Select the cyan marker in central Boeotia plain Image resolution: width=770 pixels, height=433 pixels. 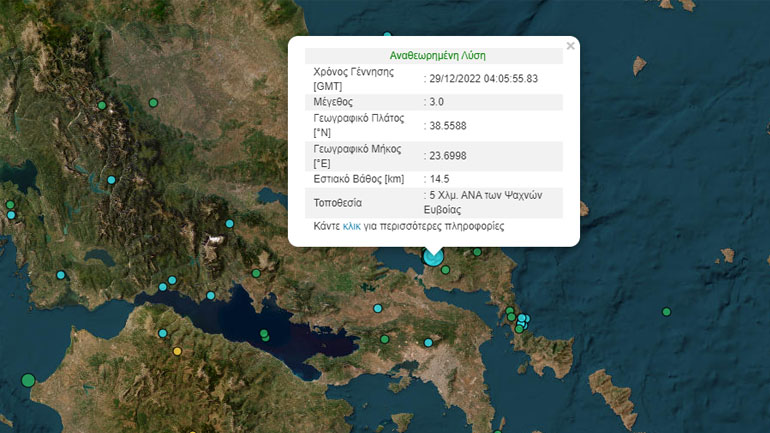click(378, 308)
